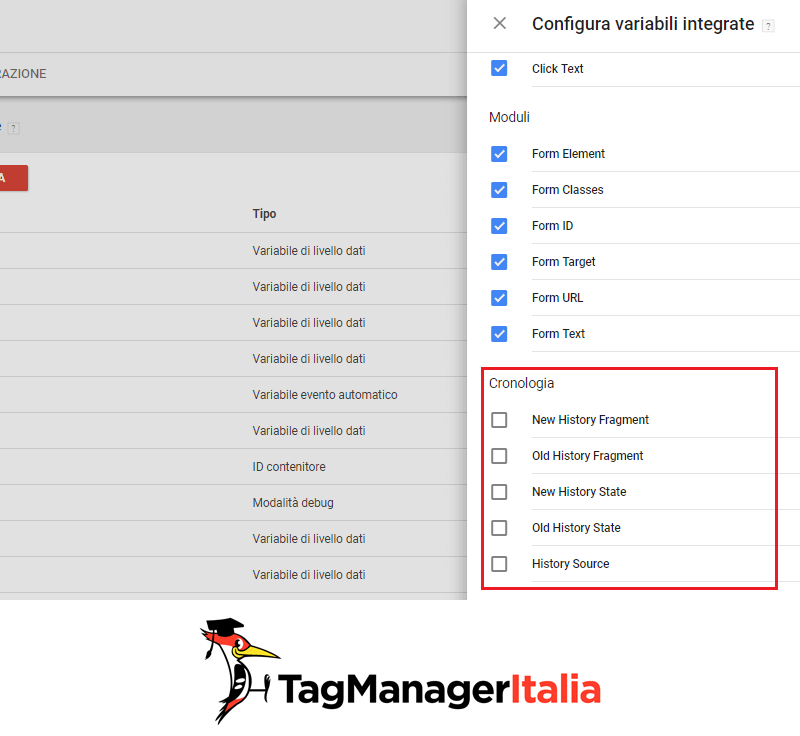The width and height of the screenshot is (800, 736).
Task: Uncheck the Form Text checkbox
Action: (x=499, y=334)
